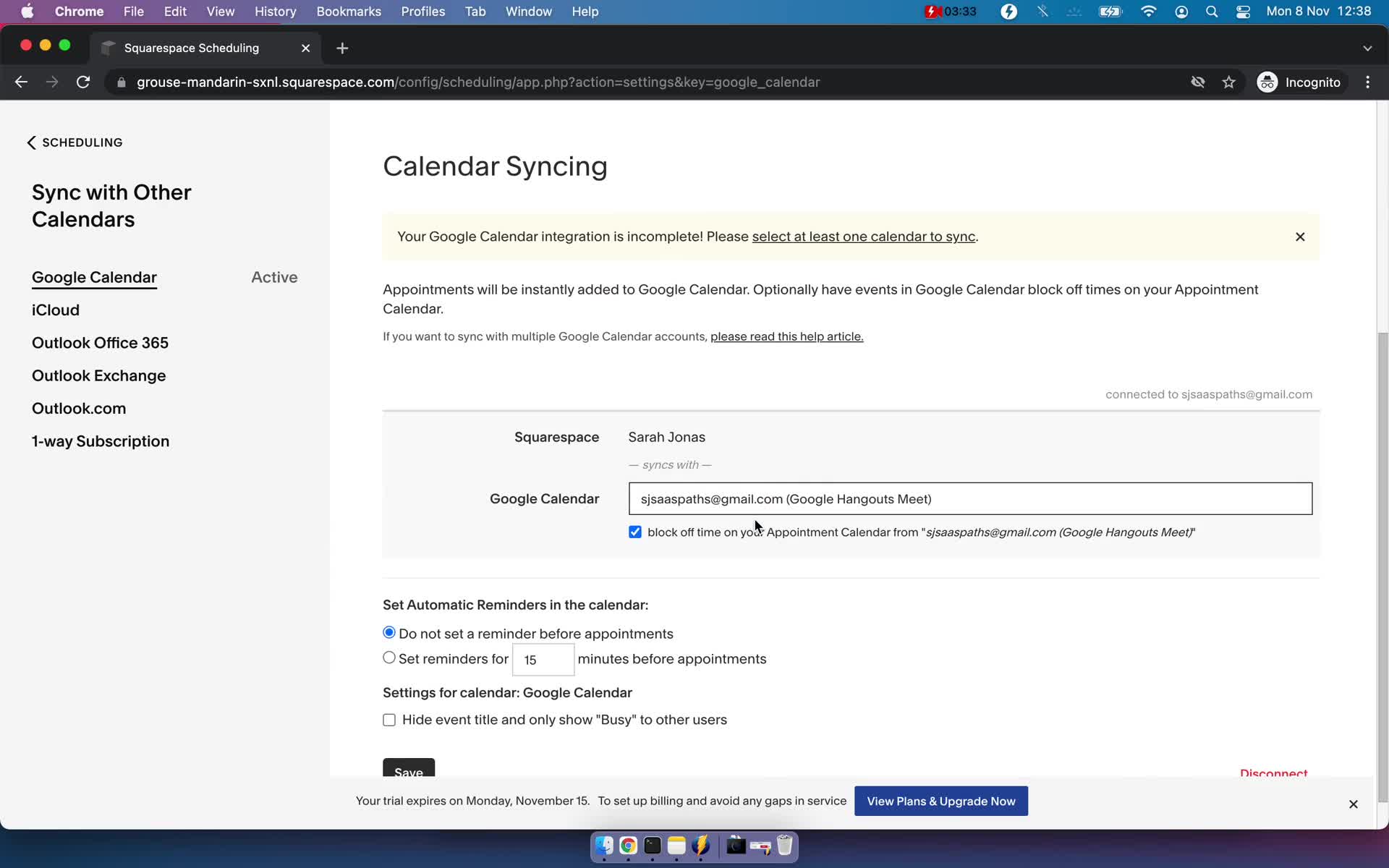Open the Google Calendar selection dropdown

pos(970,498)
